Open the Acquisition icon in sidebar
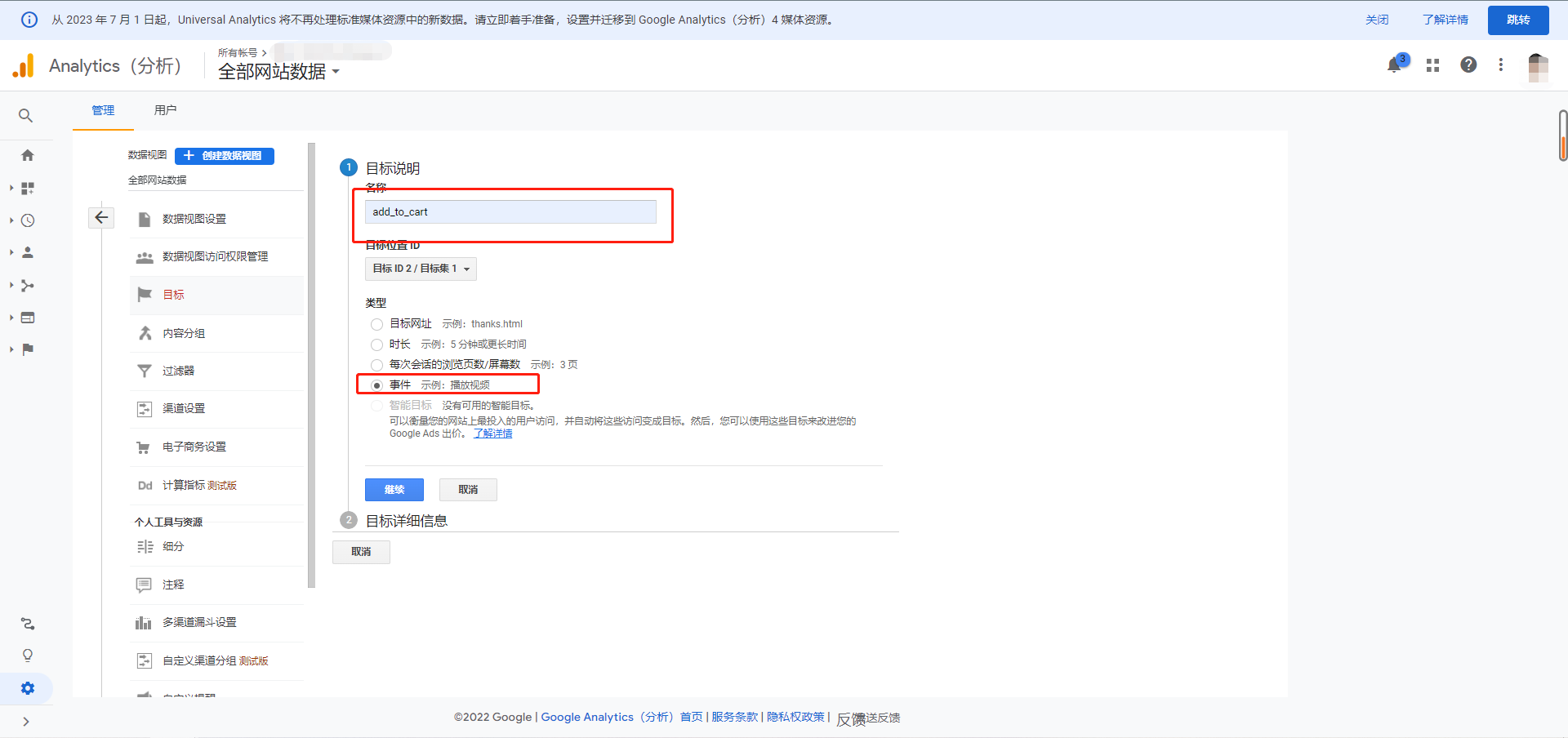The width and height of the screenshot is (1568, 738). click(x=28, y=285)
